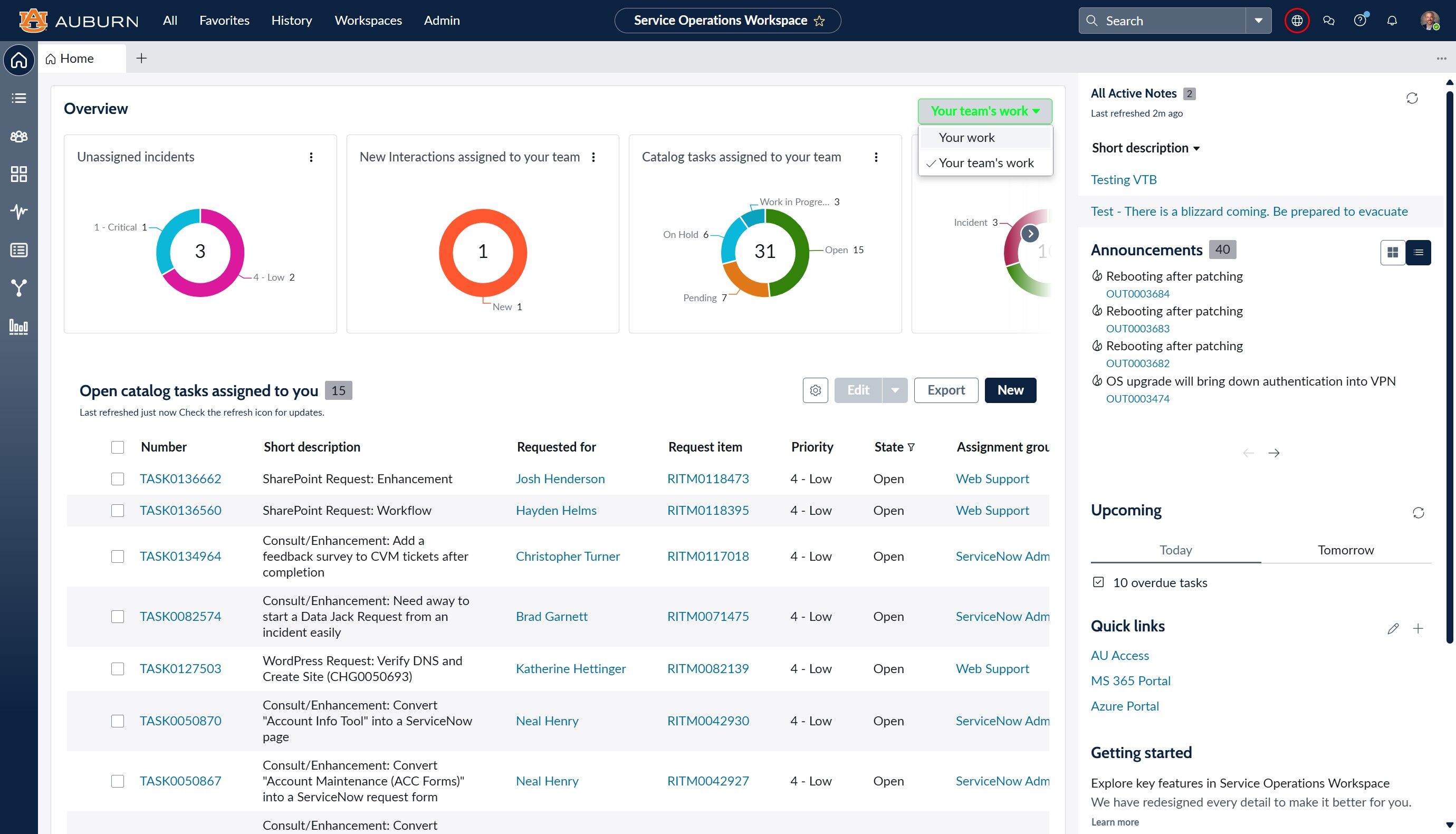Switch Announcements to card grid view
Viewport: 1456px width, 834px height.
[x=1393, y=252]
